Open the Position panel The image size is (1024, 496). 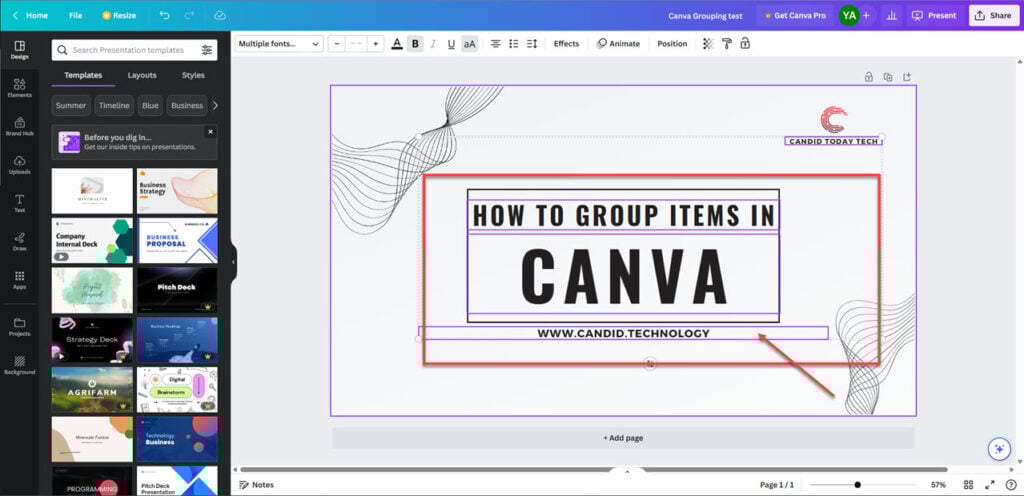[672, 44]
